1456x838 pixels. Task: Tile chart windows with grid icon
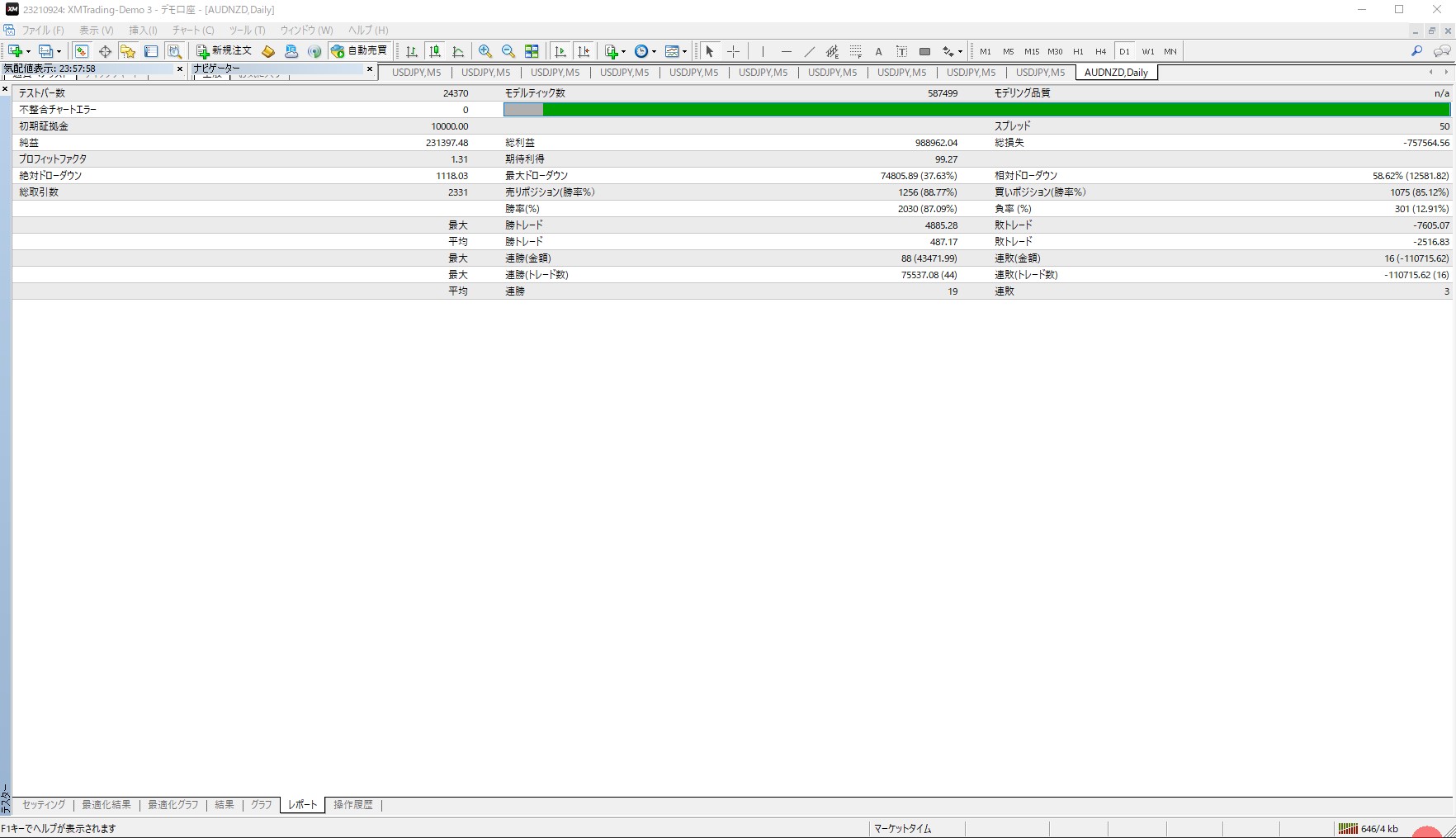(x=532, y=51)
